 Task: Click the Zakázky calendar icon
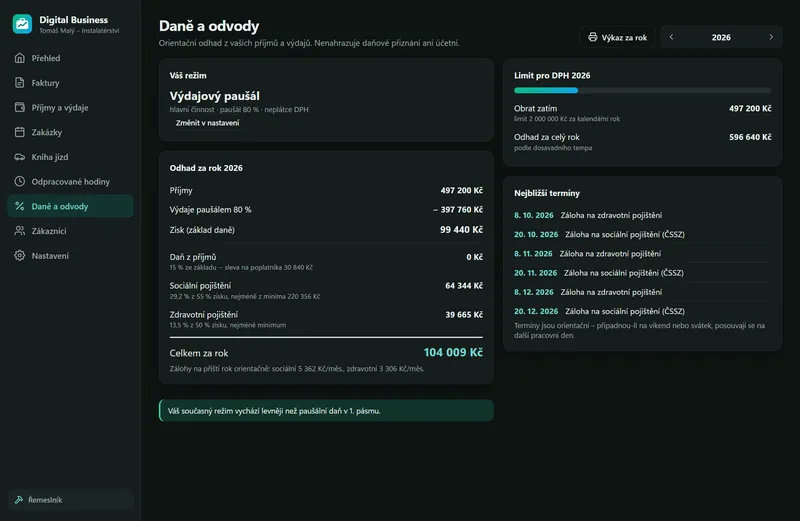(x=19, y=132)
